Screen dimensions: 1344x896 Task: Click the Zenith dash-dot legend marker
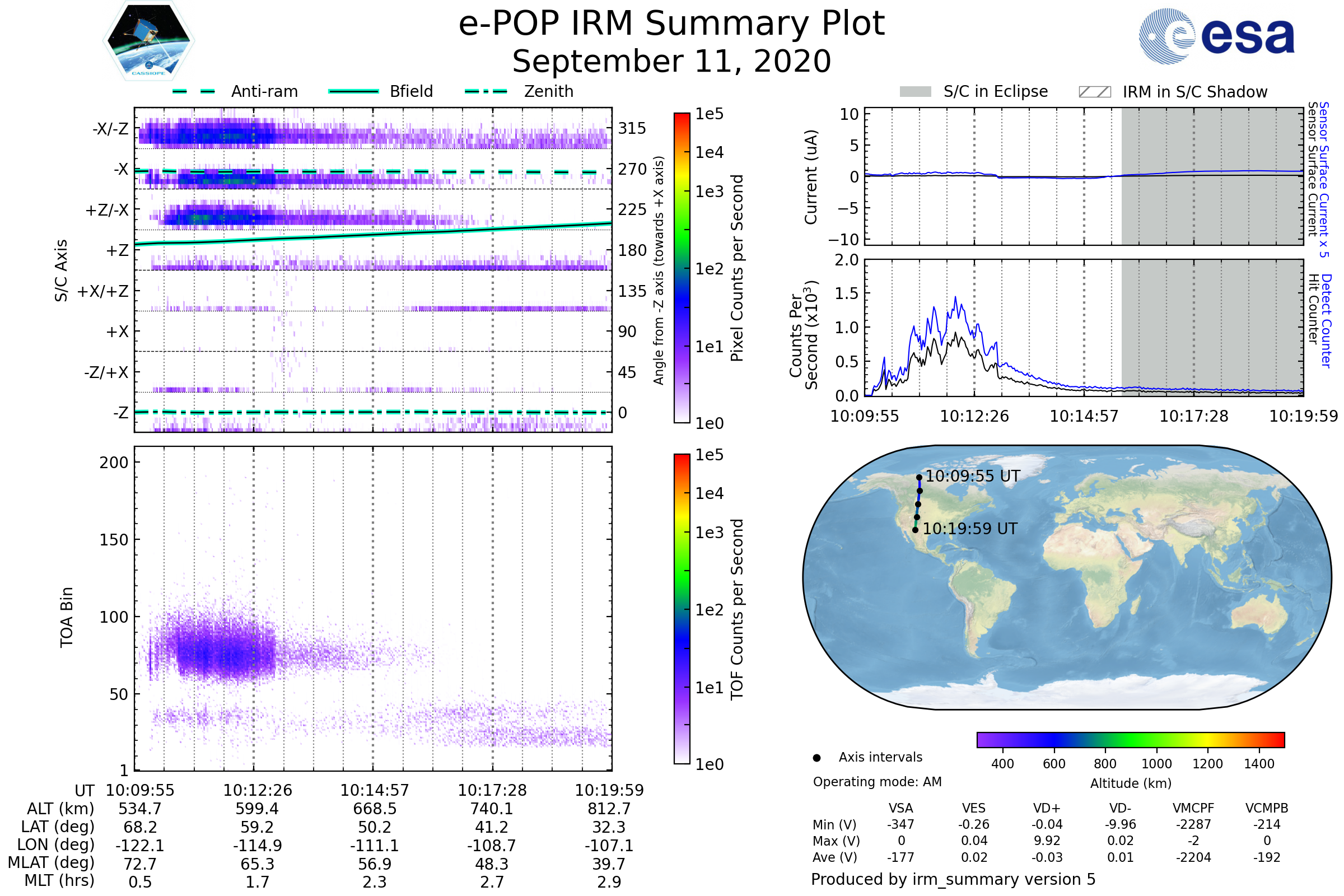pyautogui.click(x=486, y=91)
